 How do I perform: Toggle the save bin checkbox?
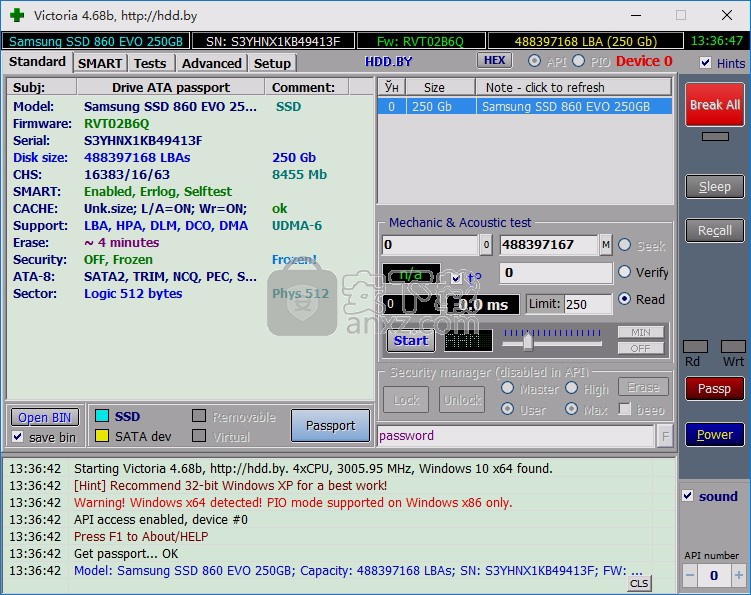(18, 437)
